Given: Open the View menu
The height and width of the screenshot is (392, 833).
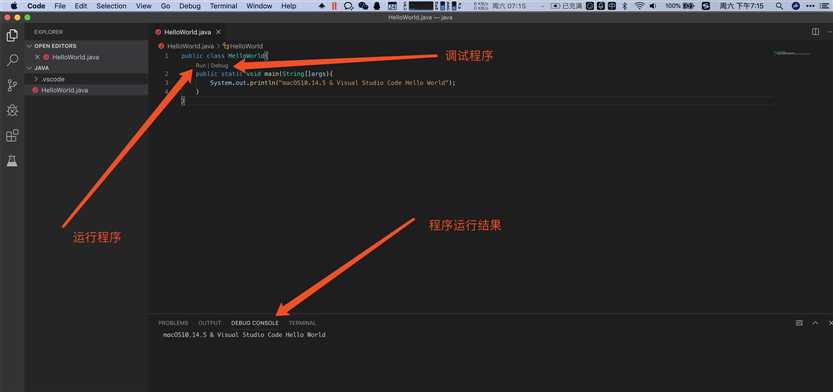Looking at the screenshot, I should (x=143, y=6).
